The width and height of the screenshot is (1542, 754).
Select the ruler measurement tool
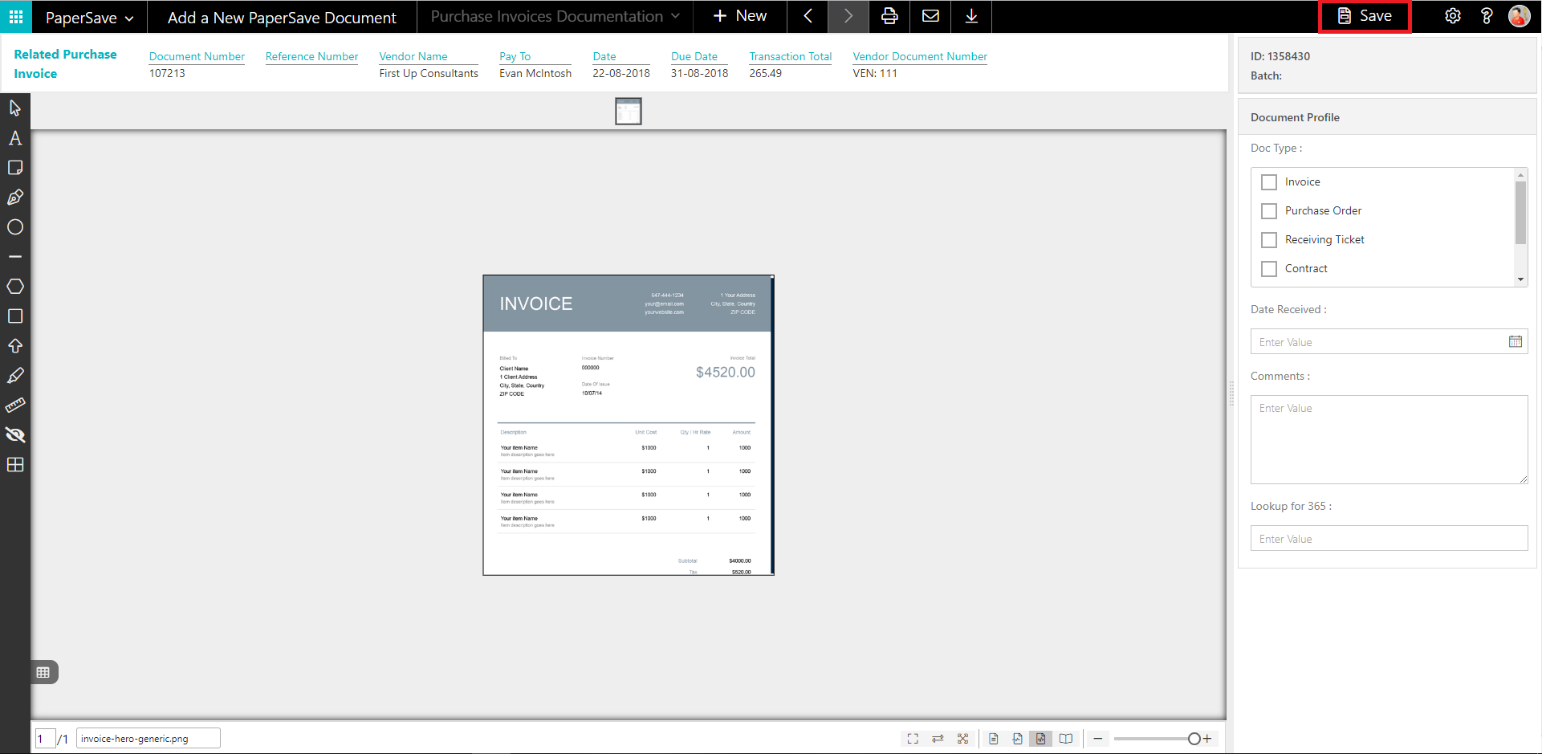pyautogui.click(x=15, y=405)
